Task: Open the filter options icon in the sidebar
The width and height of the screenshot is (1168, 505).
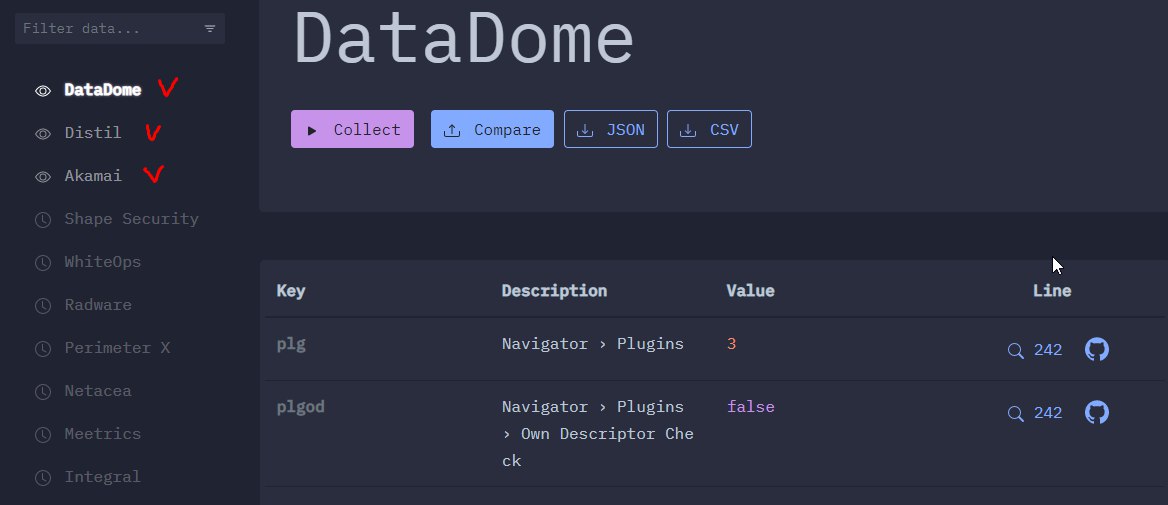Action: click(x=210, y=29)
